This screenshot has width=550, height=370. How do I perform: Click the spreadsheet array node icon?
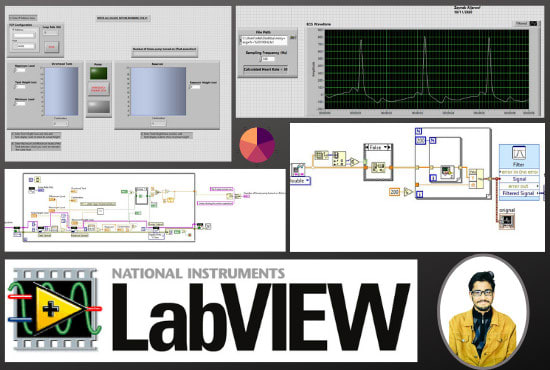[x=321, y=155]
